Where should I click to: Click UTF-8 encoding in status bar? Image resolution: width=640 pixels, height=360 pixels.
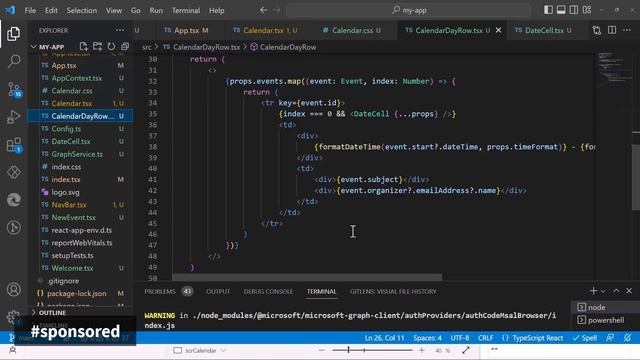tap(460, 338)
